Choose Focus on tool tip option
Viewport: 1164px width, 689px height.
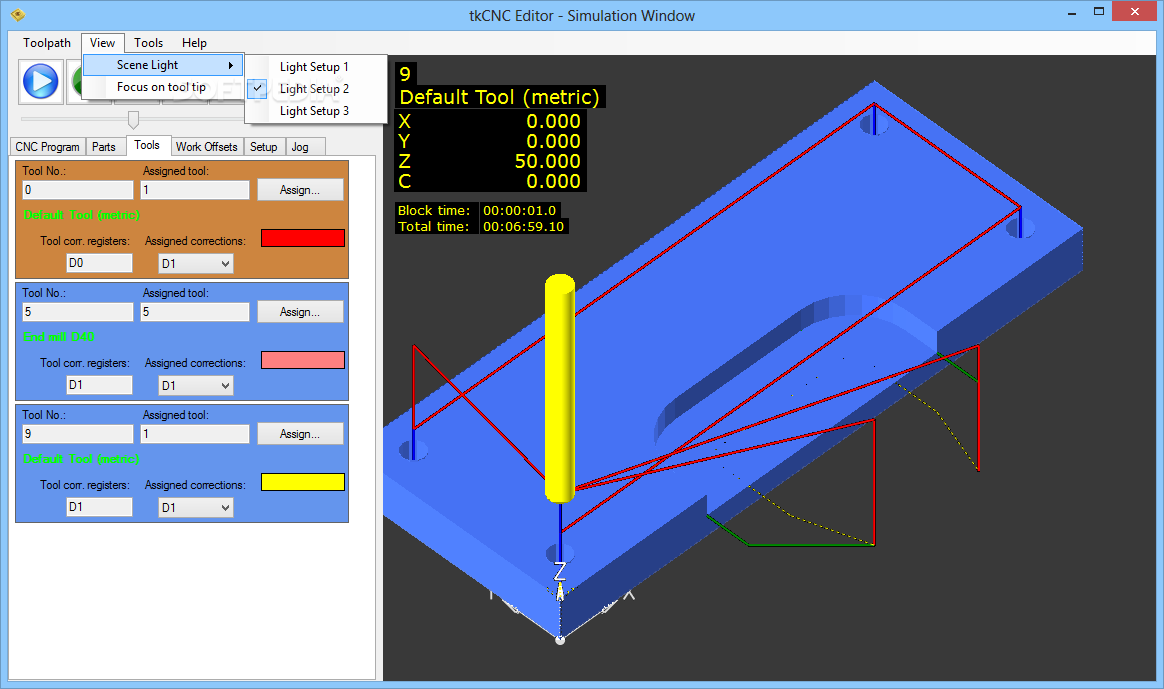click(x=163, y=87)
